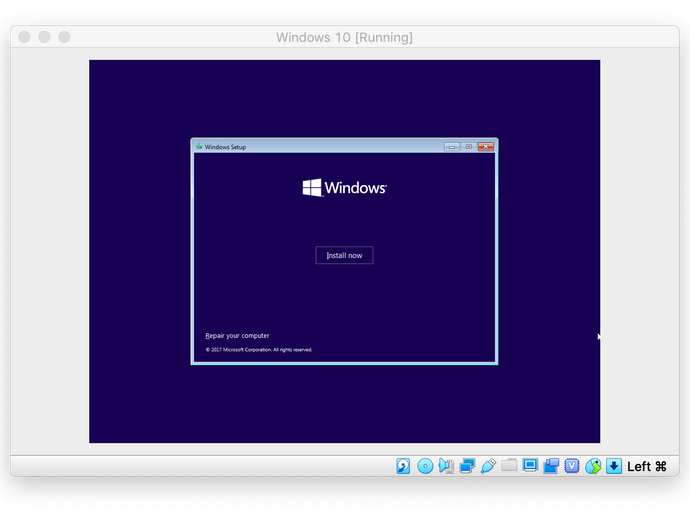The image size is (690, 518).
Task: Click the display settings status icon
Action: [x=530, y=465]
